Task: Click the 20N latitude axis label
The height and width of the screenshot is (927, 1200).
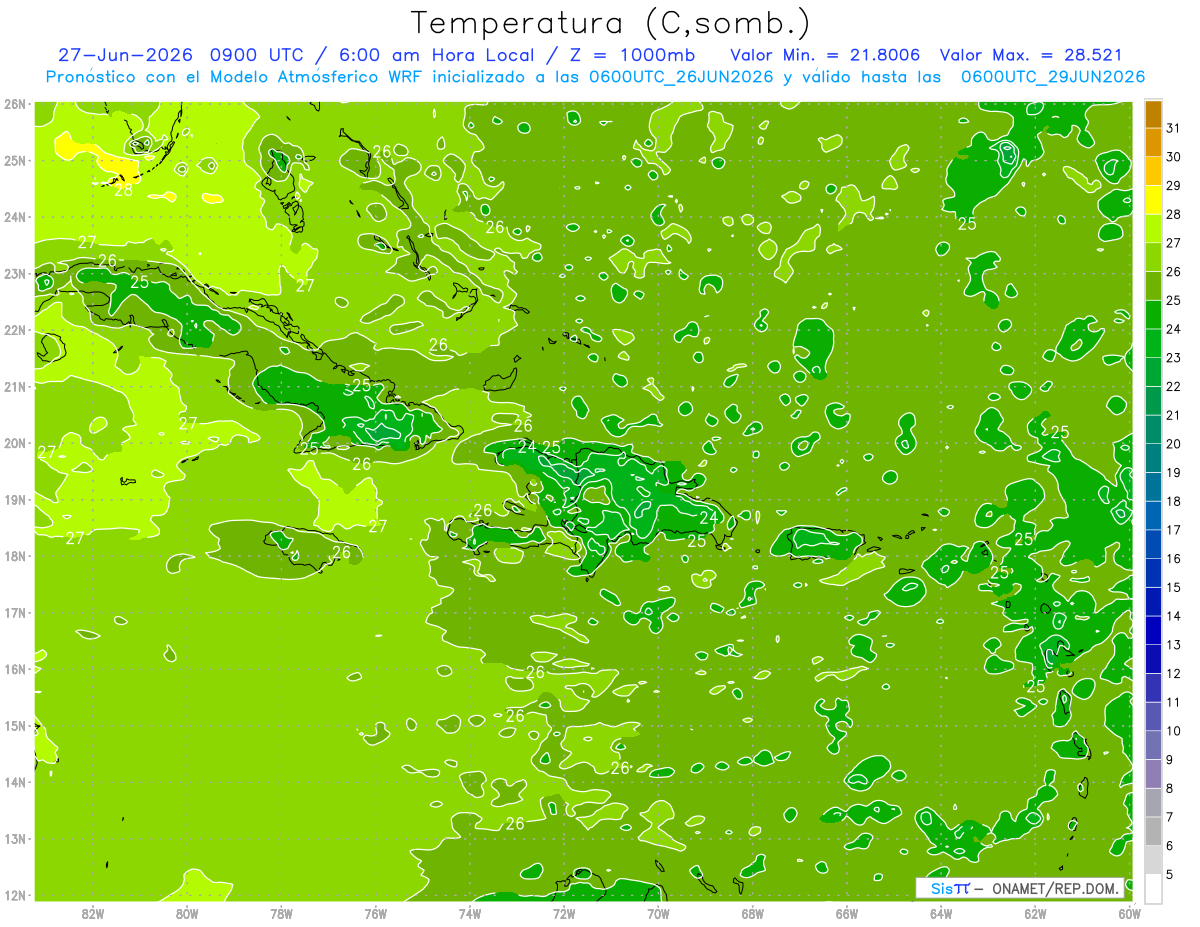Action: click(15, 443)
